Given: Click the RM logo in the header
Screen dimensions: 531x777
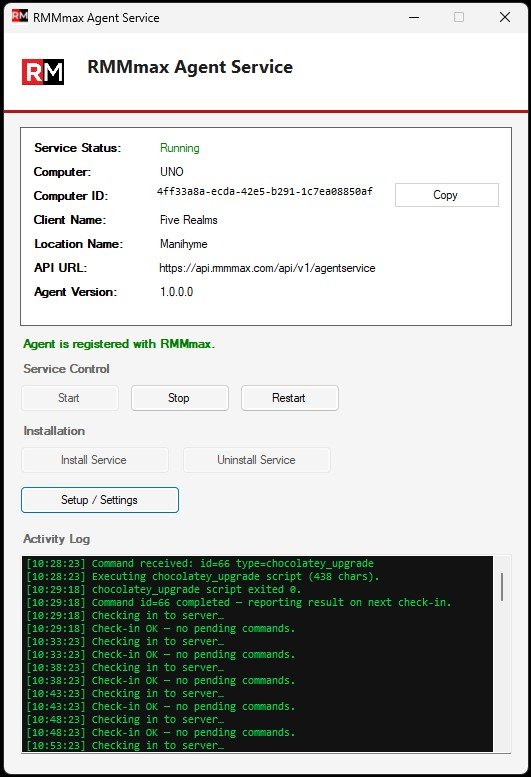Looking at the screenshot, I should 43,72.
